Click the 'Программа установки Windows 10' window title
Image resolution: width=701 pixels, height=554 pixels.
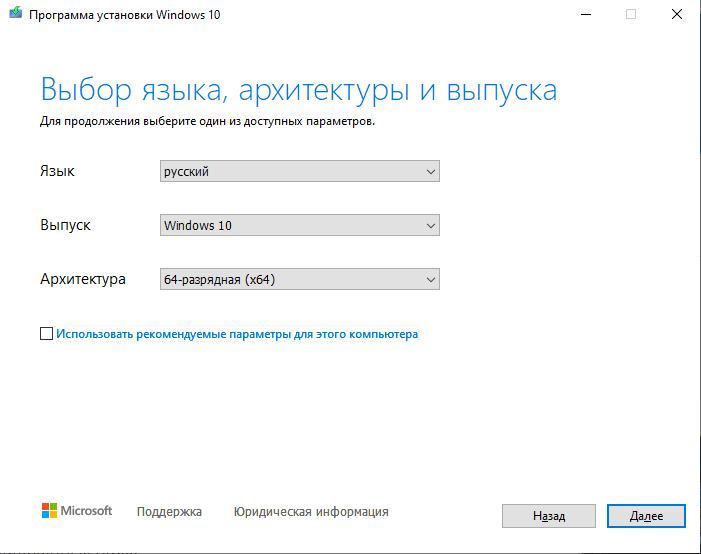pos(125,15)
